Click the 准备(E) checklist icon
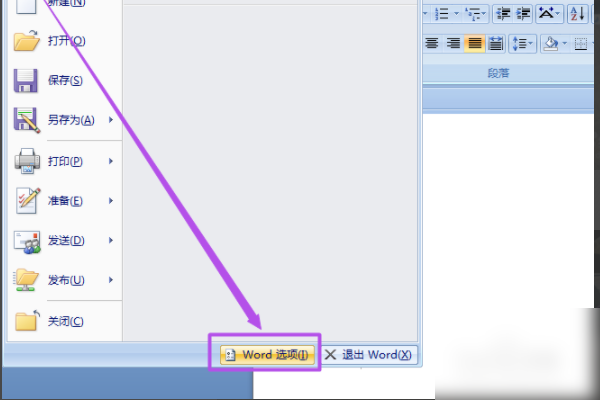The height and width of the screenshot is (400, 600). 28,201
